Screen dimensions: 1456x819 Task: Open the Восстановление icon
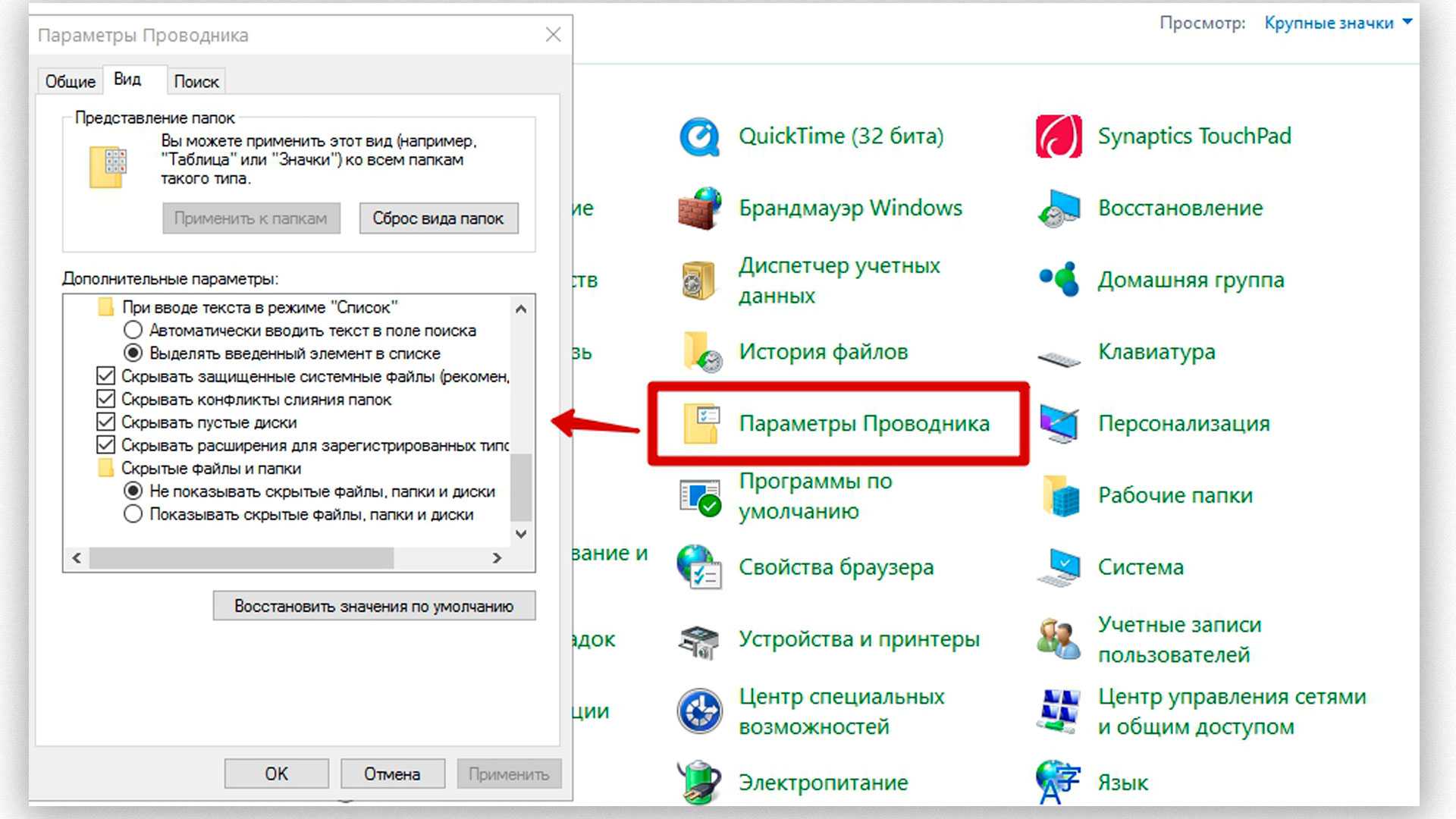pos(1059,209)
